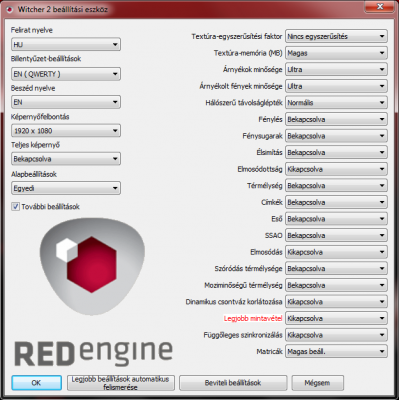The image size is (399, 400).
Task: Open the Billentyűzet-beállítások dropdown
Action: [x=66, y=74]
